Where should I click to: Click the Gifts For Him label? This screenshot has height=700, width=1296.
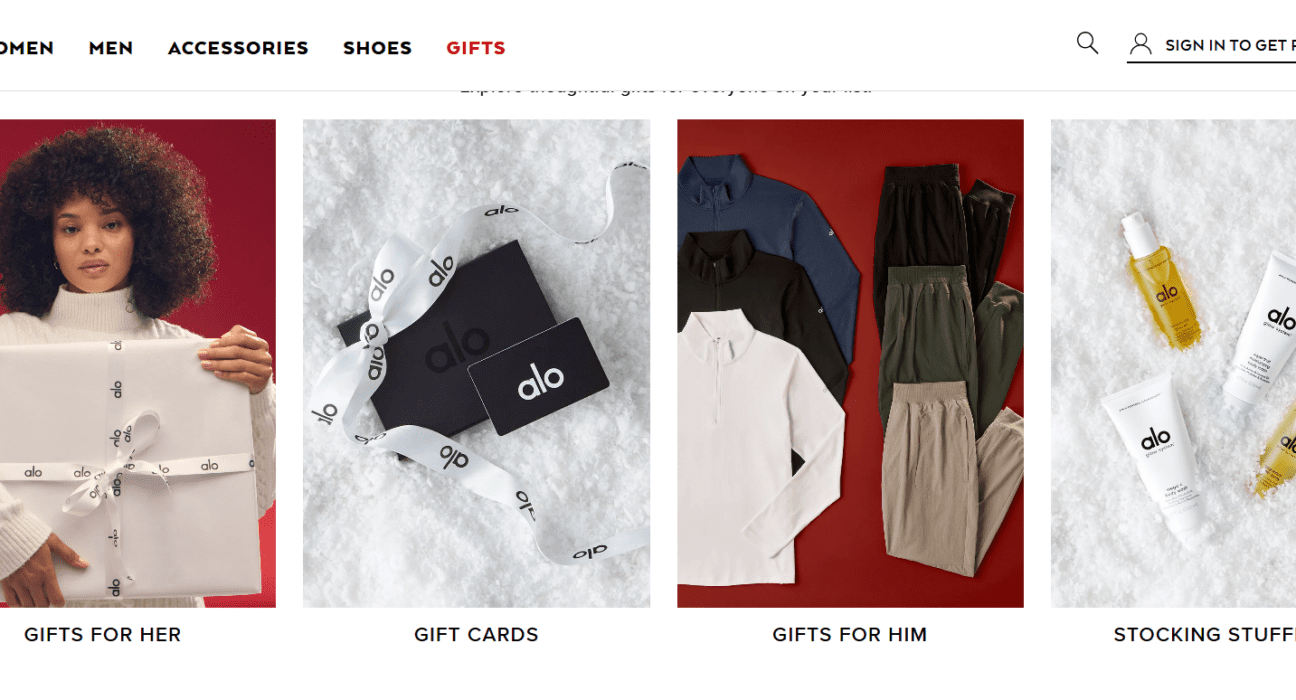click(x=850, y=634)
